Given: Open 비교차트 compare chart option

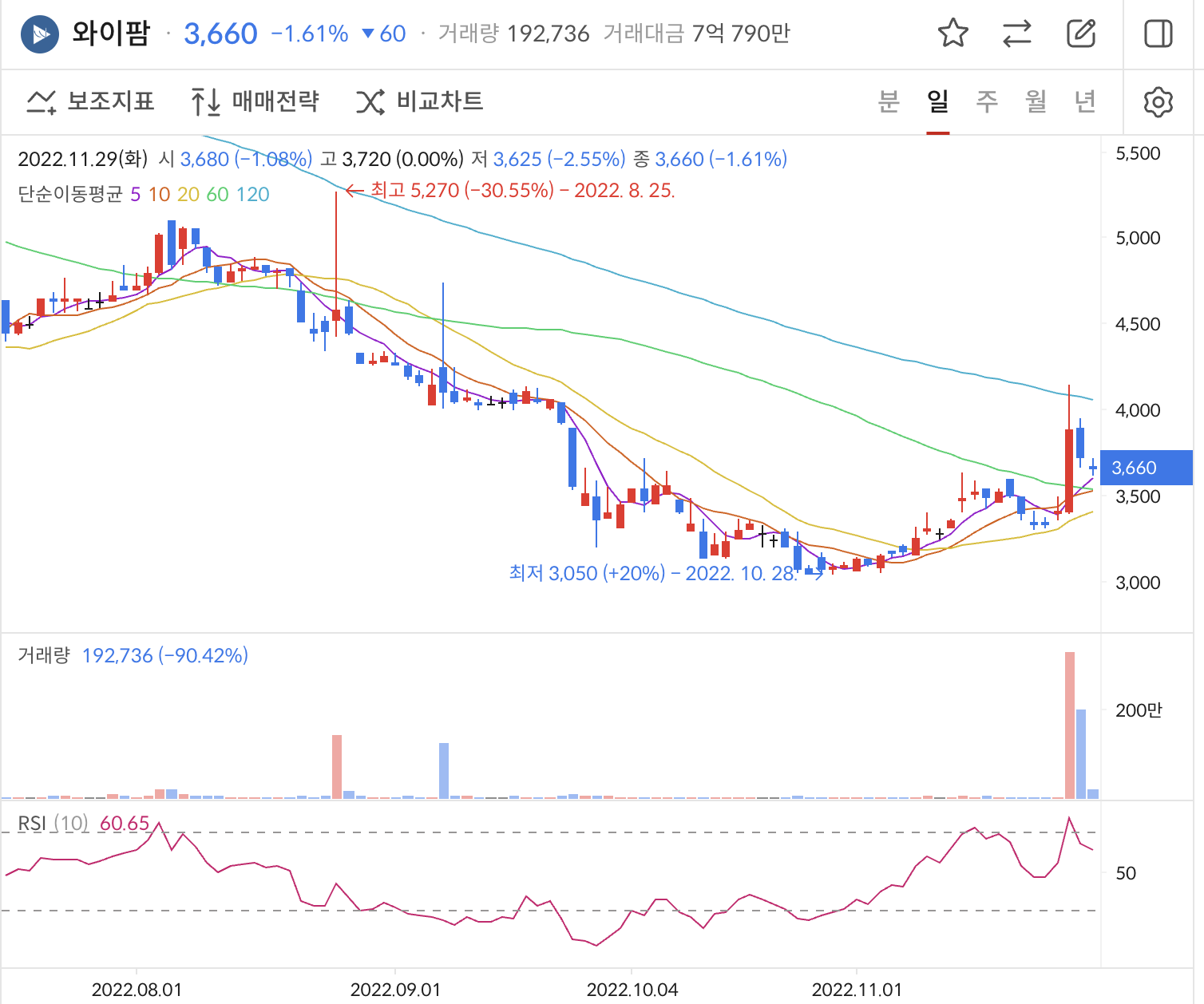Looking at the screenshot, I should point(419,101).
